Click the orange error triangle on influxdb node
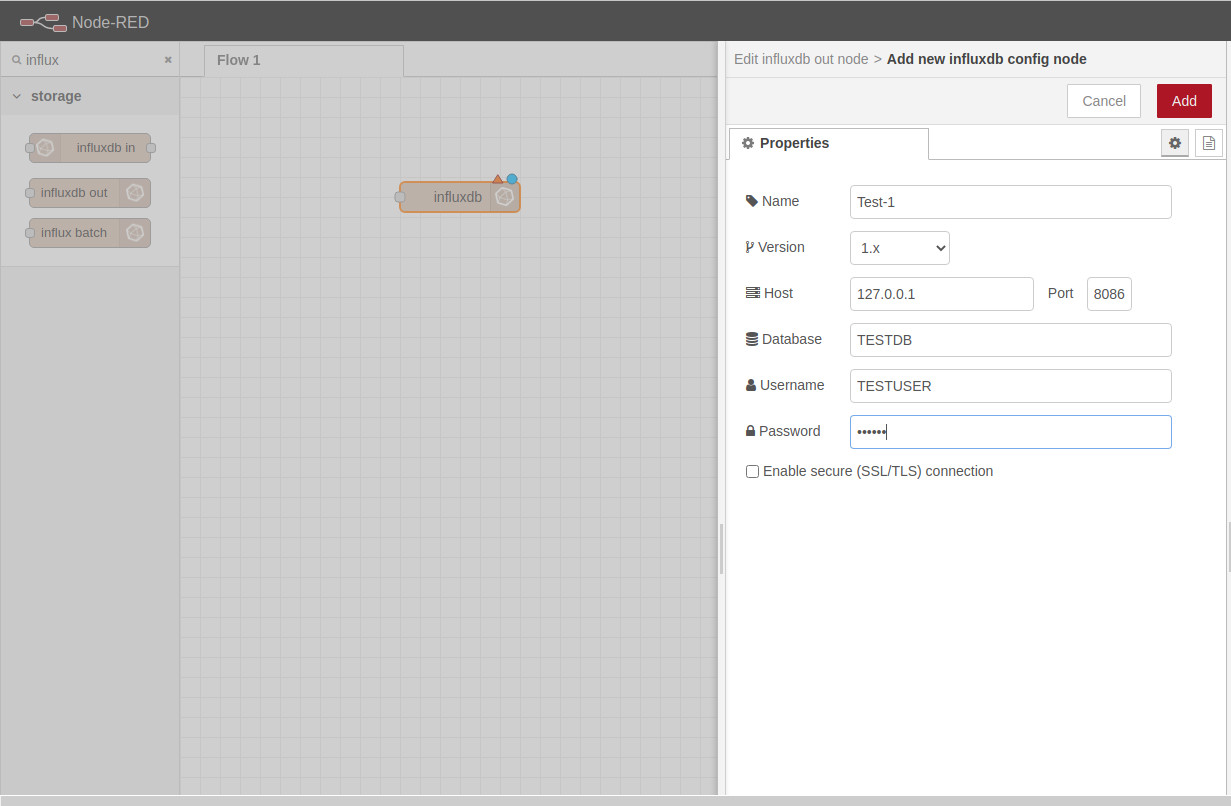Image resolution: width=1231 pixels, height=806 pixels. [x=497, y=180]
